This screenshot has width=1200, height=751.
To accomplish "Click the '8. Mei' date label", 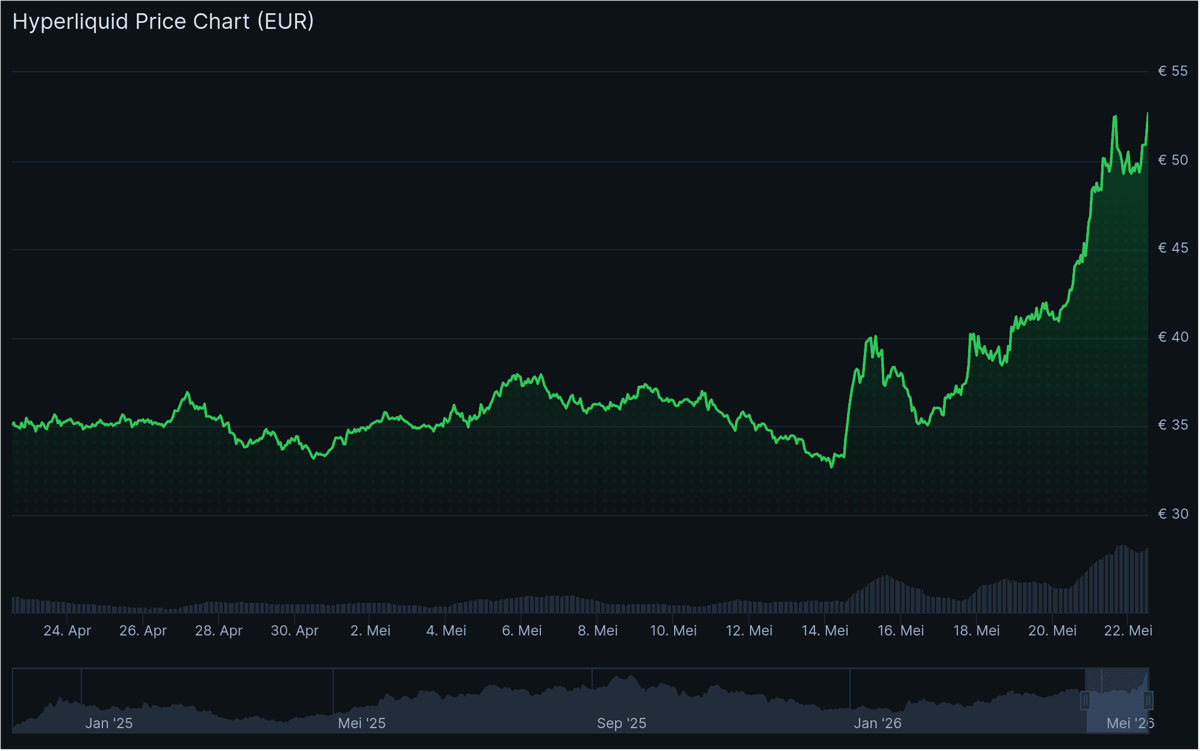I will 598,631.
